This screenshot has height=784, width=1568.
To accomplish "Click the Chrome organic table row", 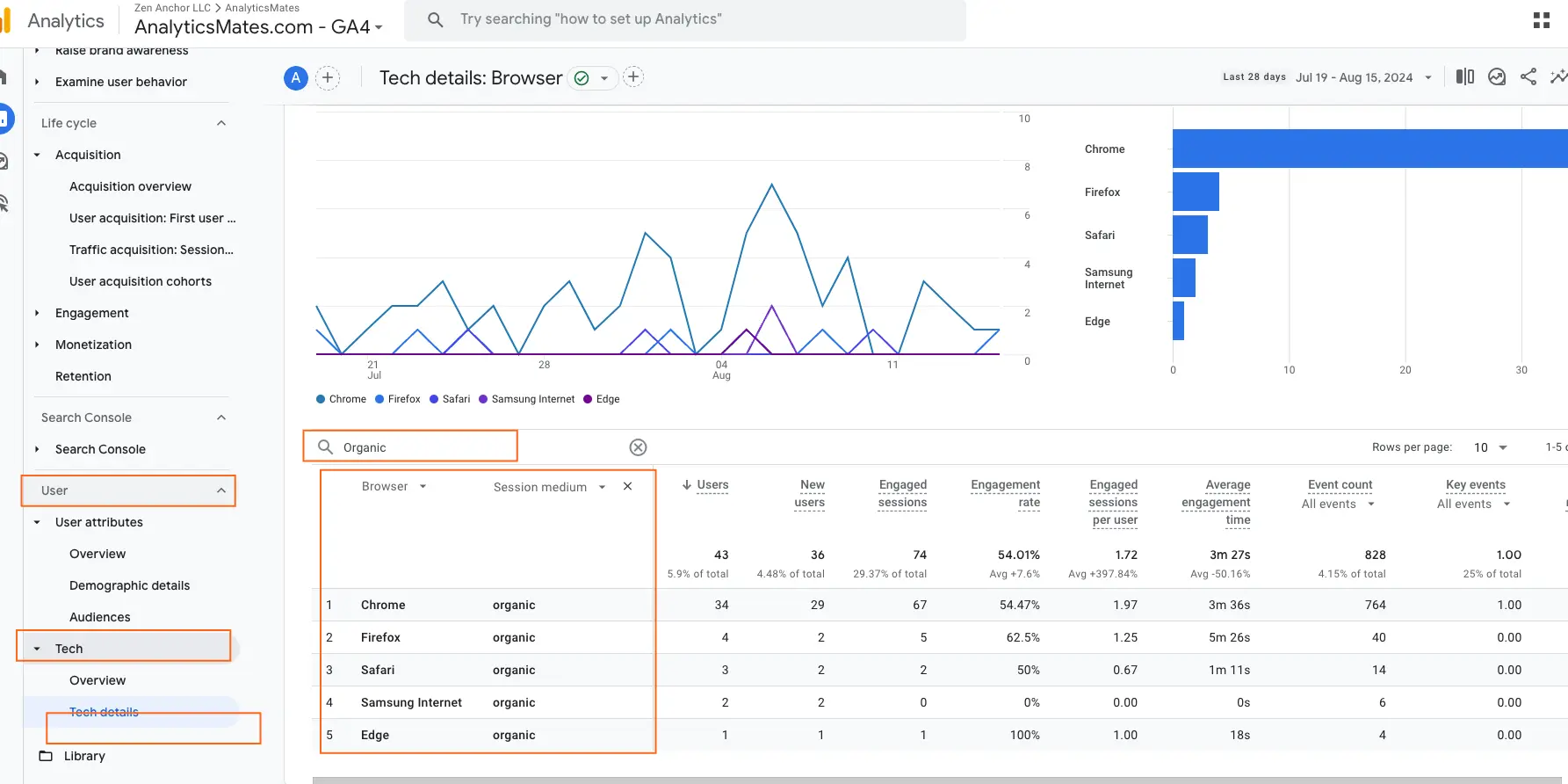I will point(940,605).
